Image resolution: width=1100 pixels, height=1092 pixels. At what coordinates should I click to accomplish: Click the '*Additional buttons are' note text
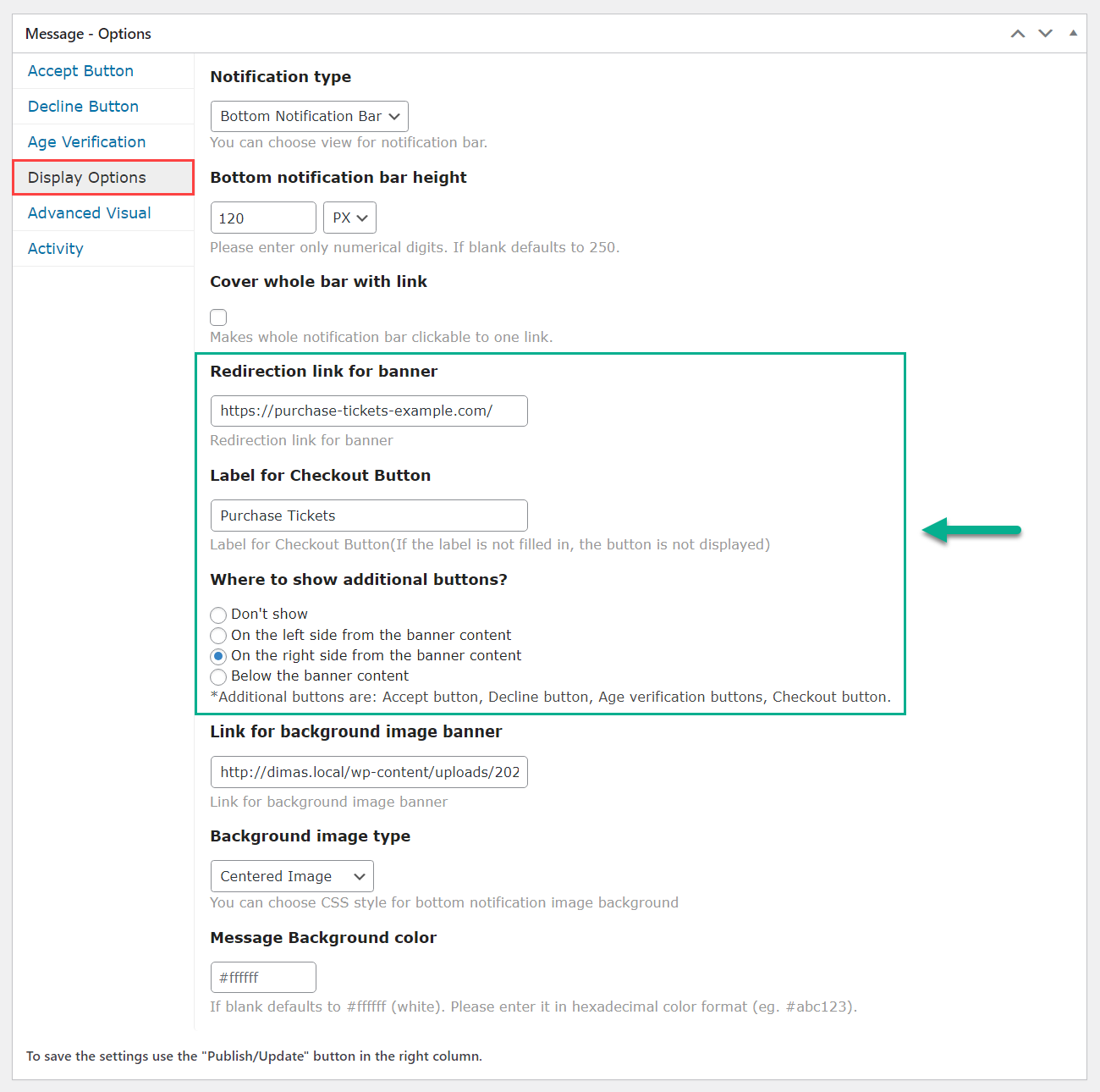click(x=550, y=698)
